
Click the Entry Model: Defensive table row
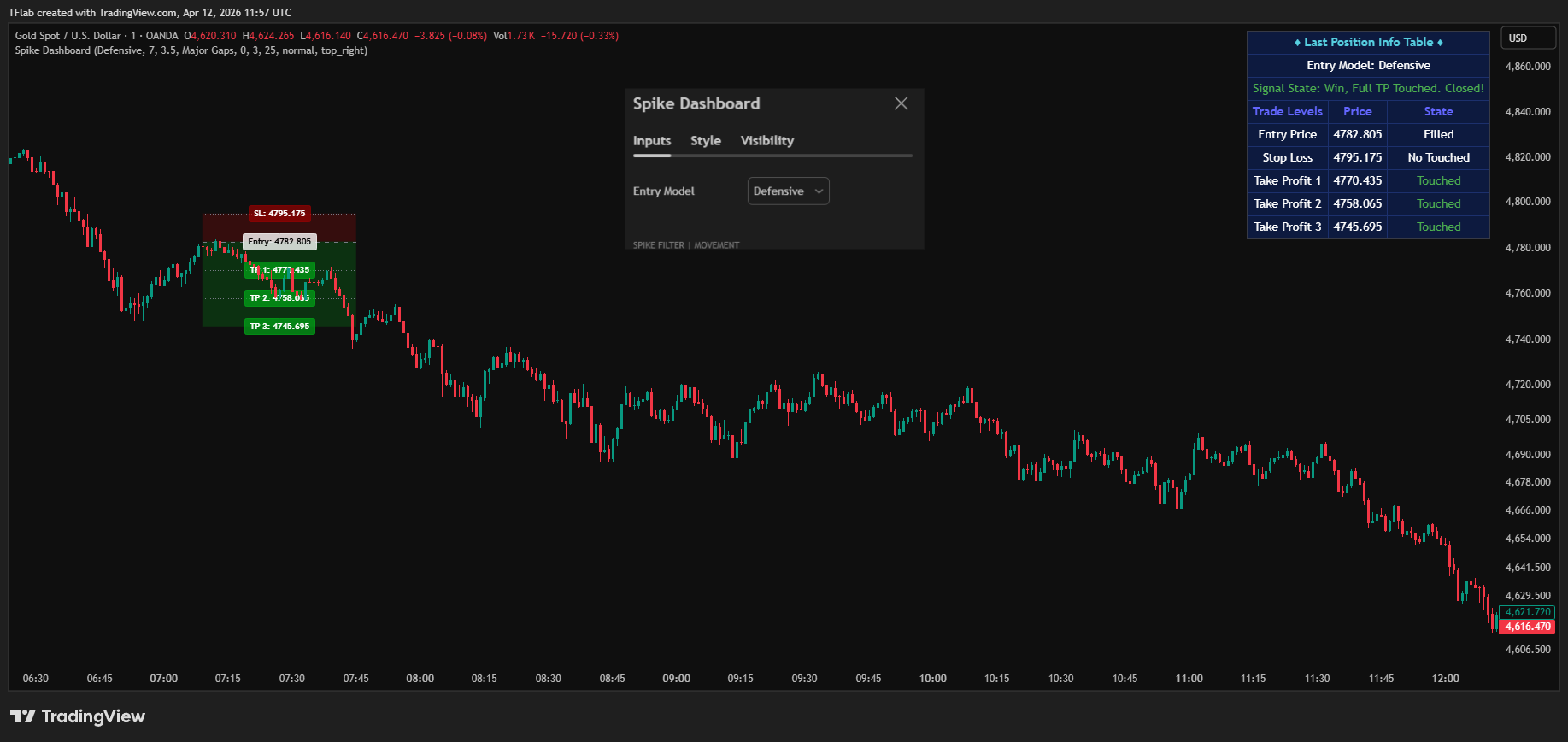pos(1368,66)
